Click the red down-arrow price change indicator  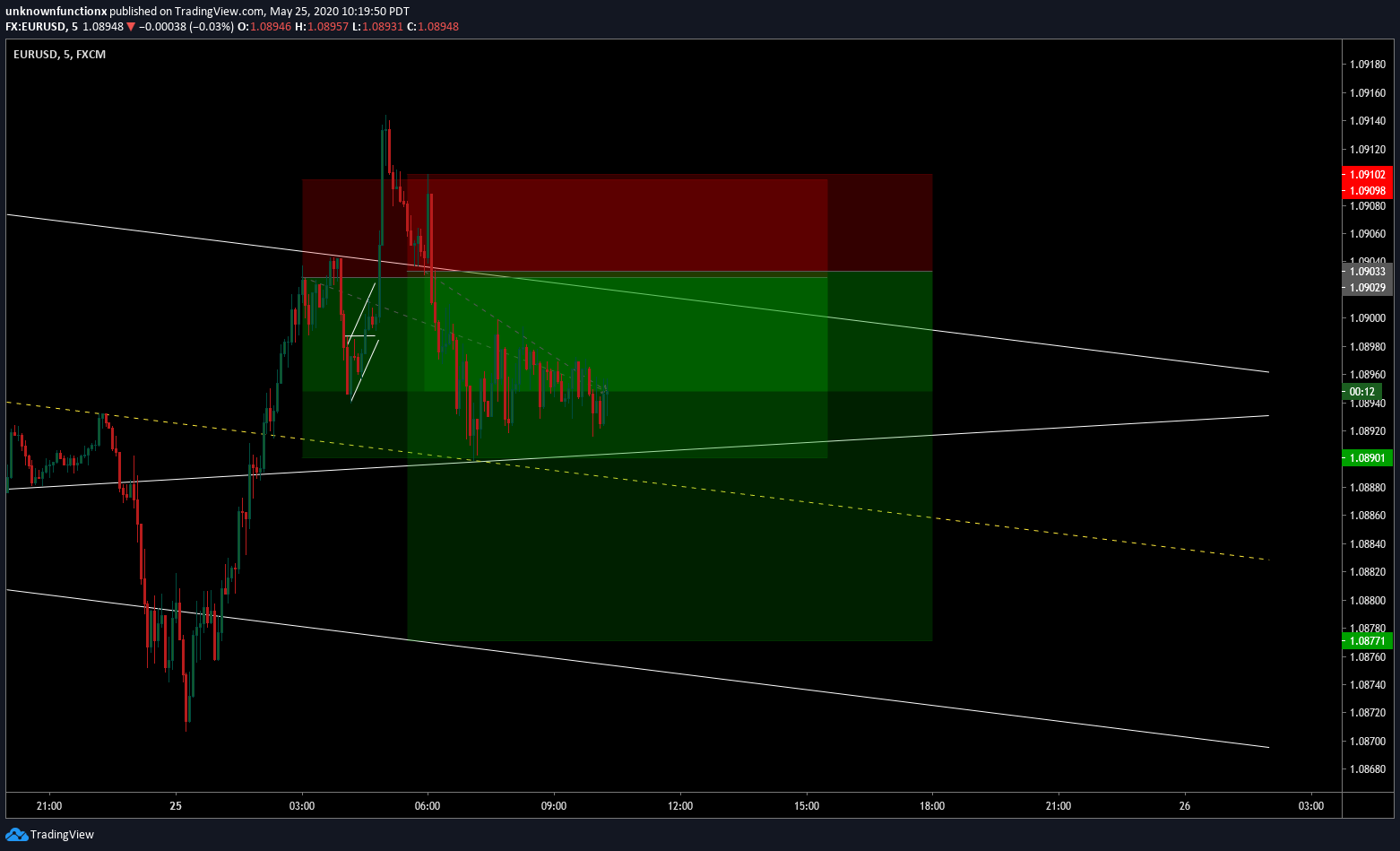(131, 27)
